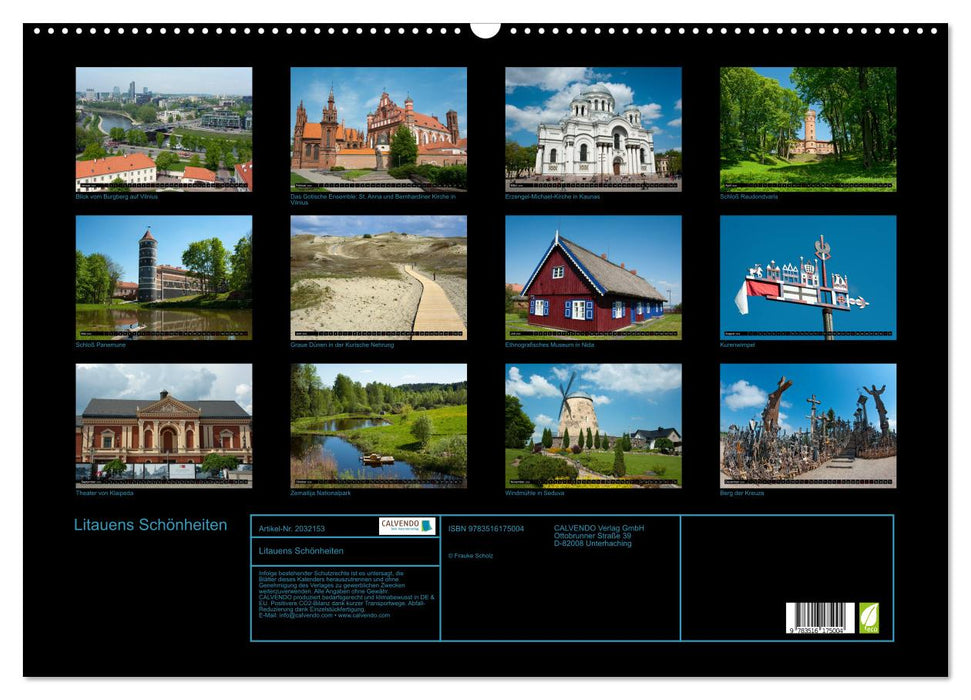Open the Windmühle in Seduva photo
971x700 pixels.
click(593, 425)
